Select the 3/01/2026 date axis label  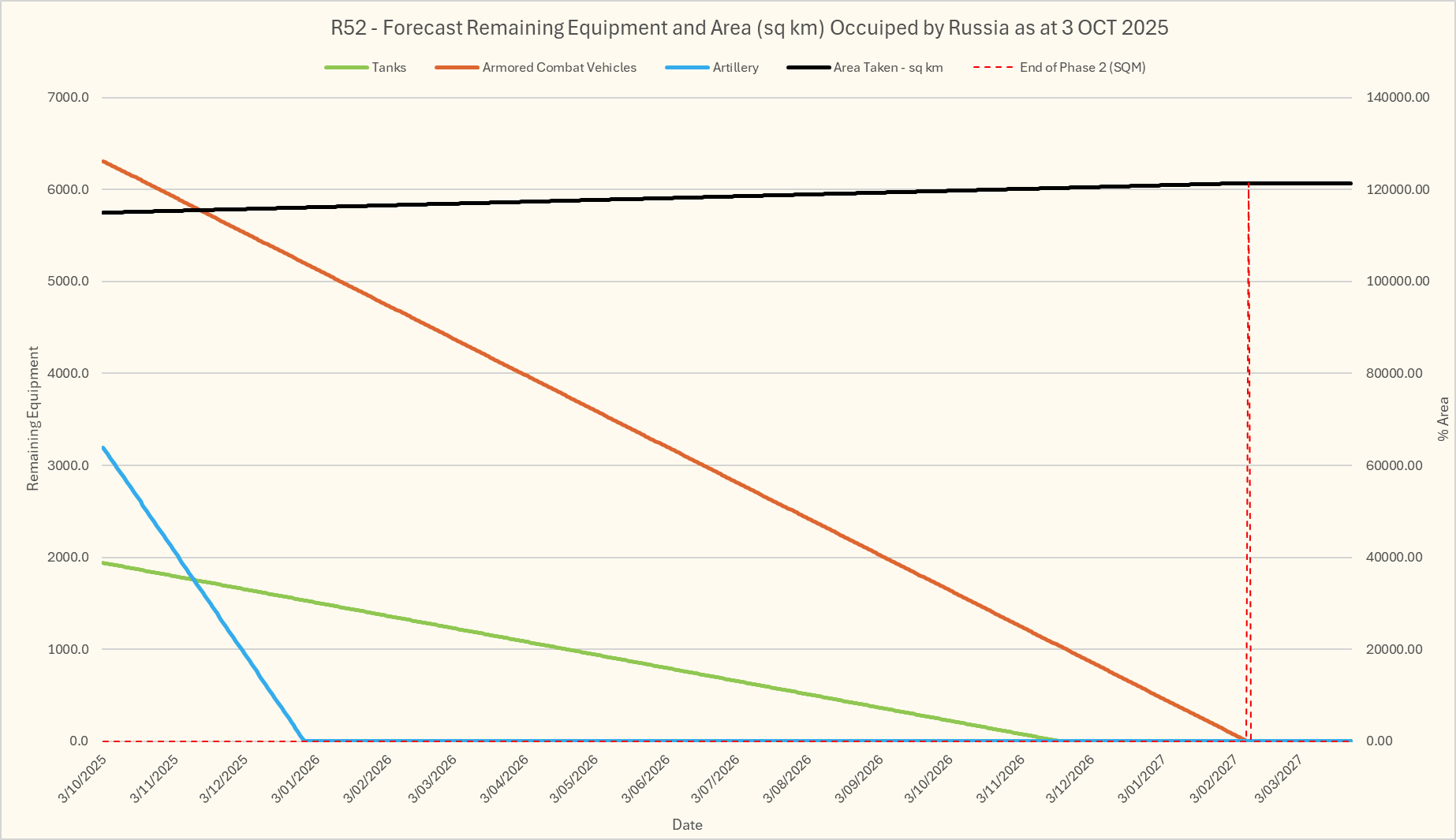click(x=296, y=778)
